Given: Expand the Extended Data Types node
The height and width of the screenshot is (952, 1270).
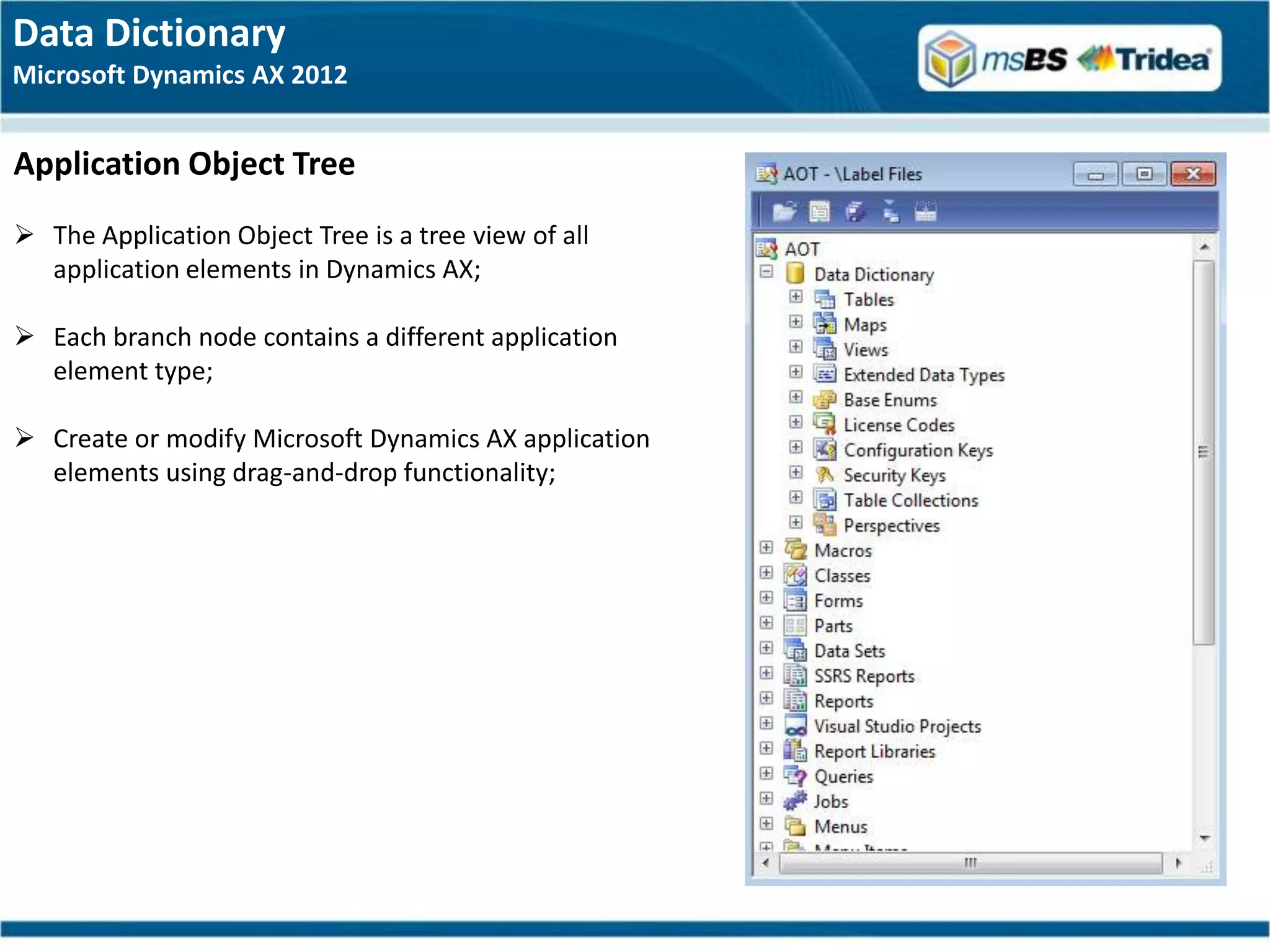Looking at the screenshot, I should (x=796, y=372).
